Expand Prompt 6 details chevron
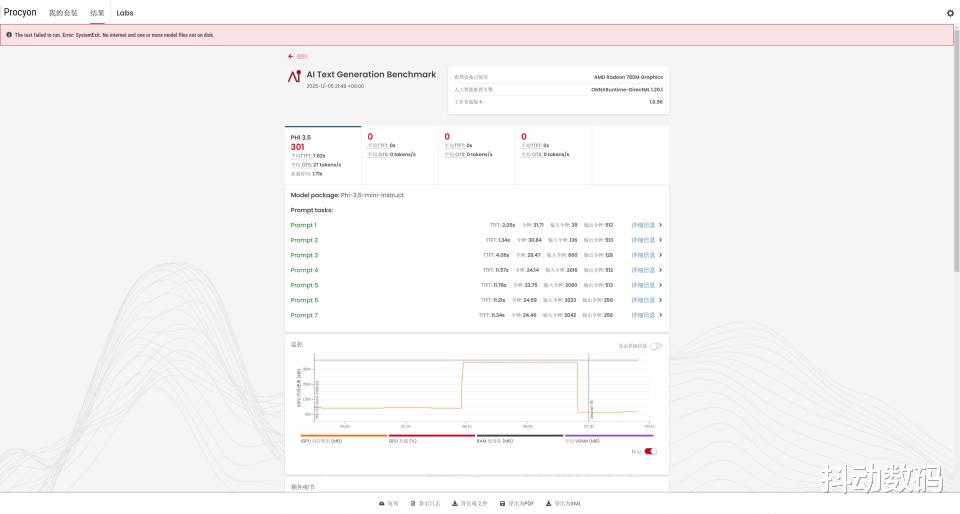Image resolution: width=960 pixels, height=514 pixels. 660,300
